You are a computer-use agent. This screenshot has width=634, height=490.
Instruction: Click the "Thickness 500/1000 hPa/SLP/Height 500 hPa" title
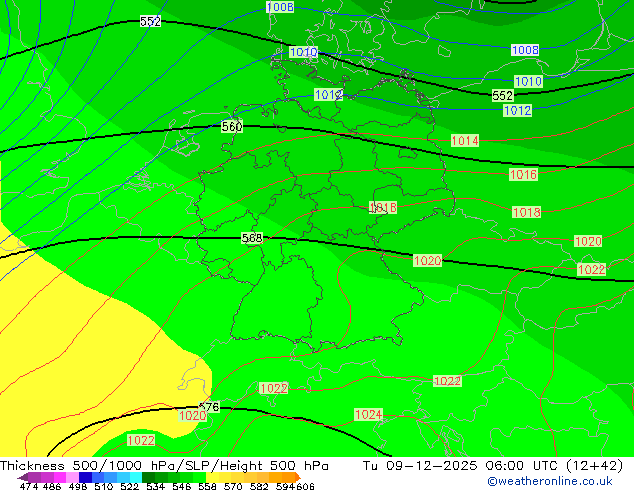click(x=164, y=466)
